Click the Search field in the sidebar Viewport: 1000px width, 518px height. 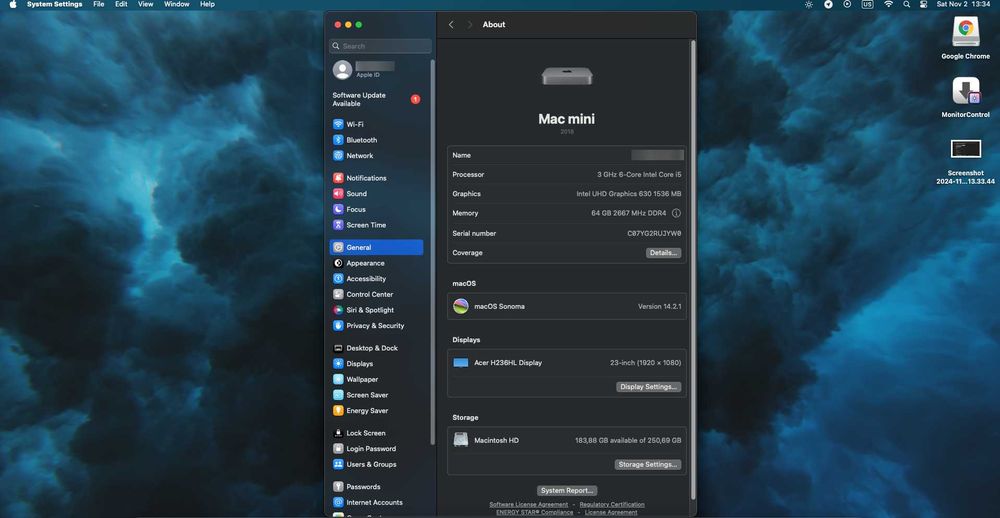[x=381, y=46]
